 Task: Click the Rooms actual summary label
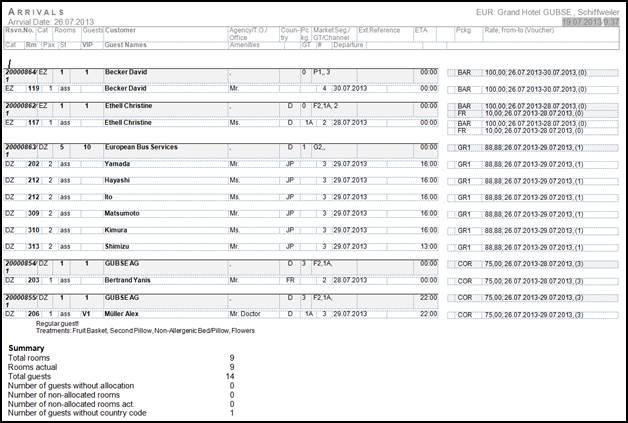(32, 367)
